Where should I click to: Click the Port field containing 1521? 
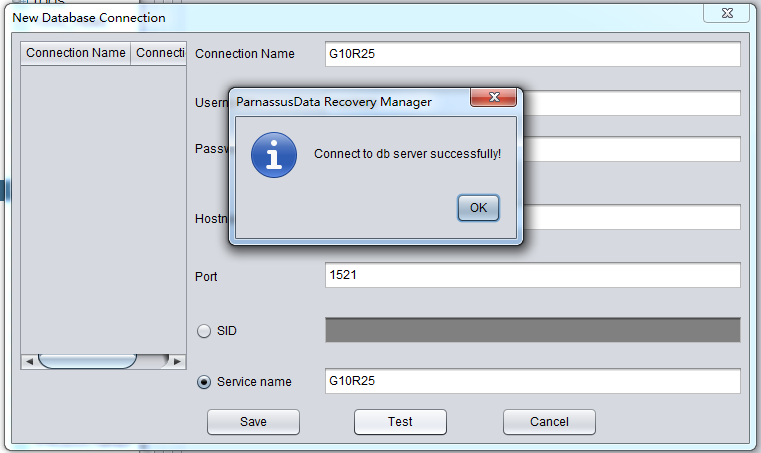[533, 276]
